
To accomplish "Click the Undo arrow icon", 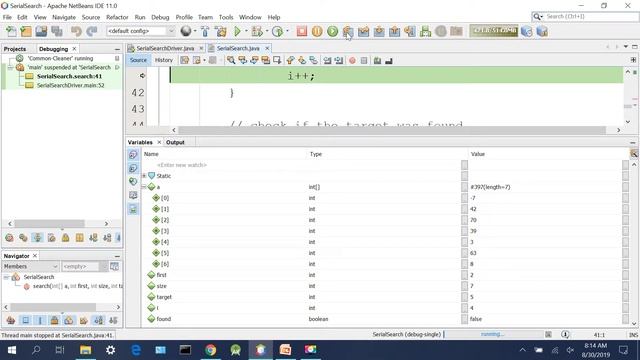I will point(76,31).
